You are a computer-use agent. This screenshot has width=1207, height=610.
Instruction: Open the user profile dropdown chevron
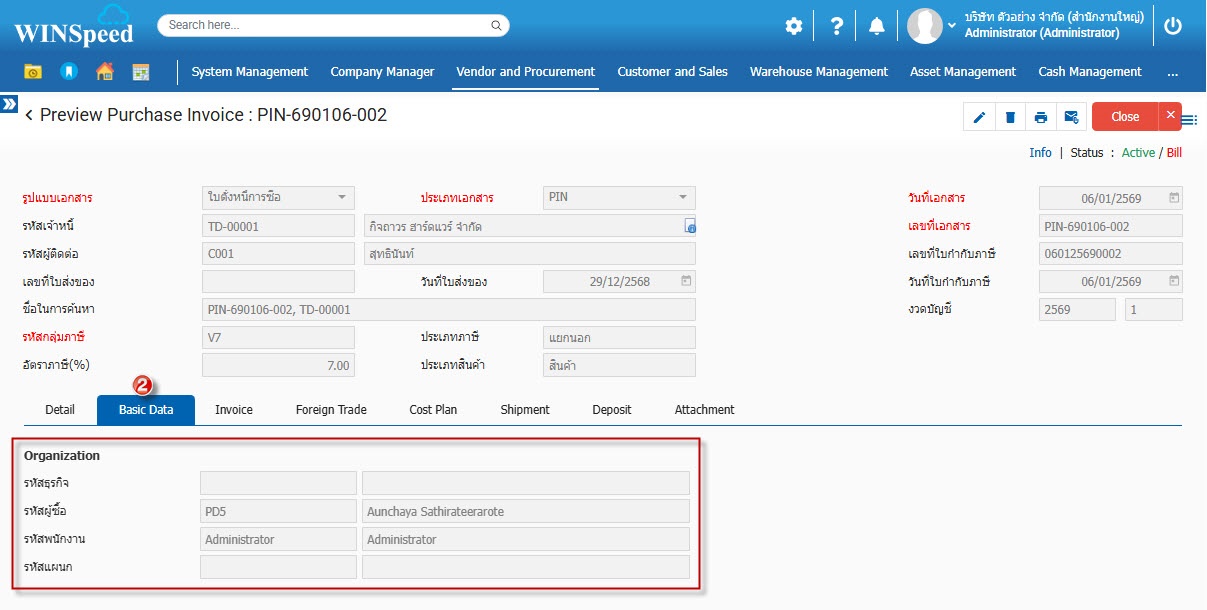click(x=952, y=25)
